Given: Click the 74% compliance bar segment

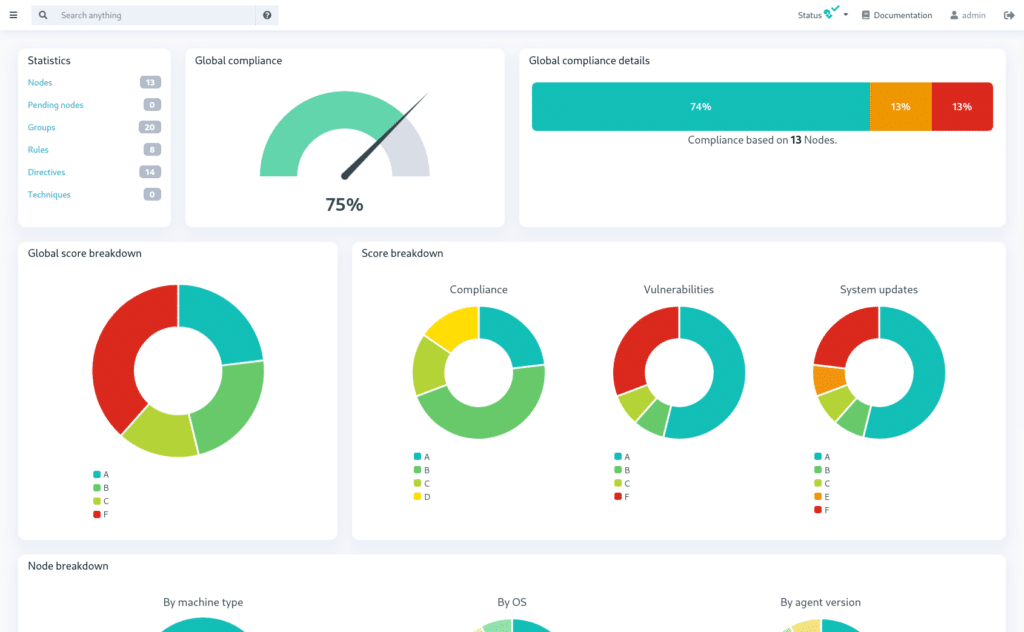Looking at the screenshot, I should click(701, 106).
